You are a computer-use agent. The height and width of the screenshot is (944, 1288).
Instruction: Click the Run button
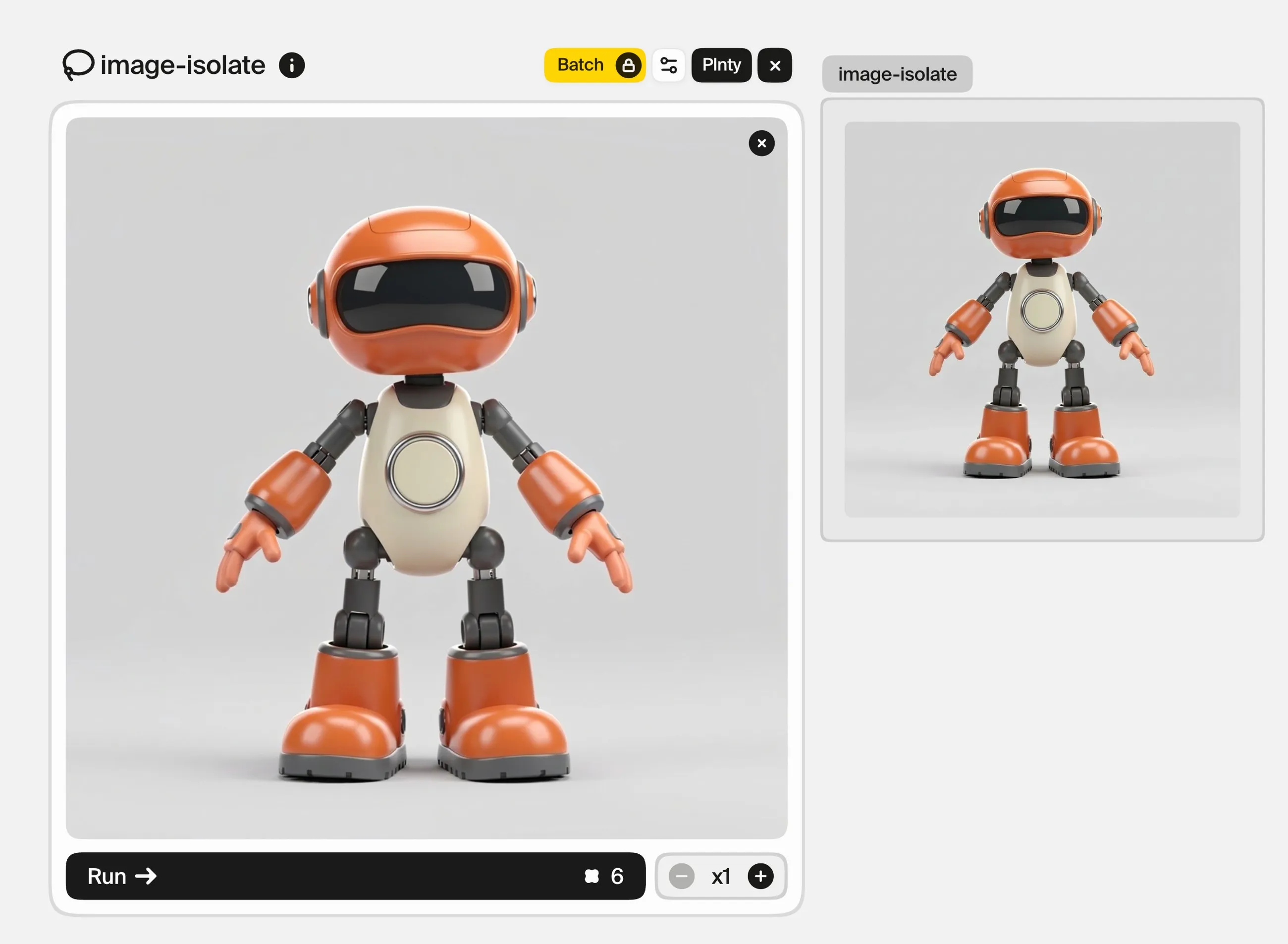[355, 876]
